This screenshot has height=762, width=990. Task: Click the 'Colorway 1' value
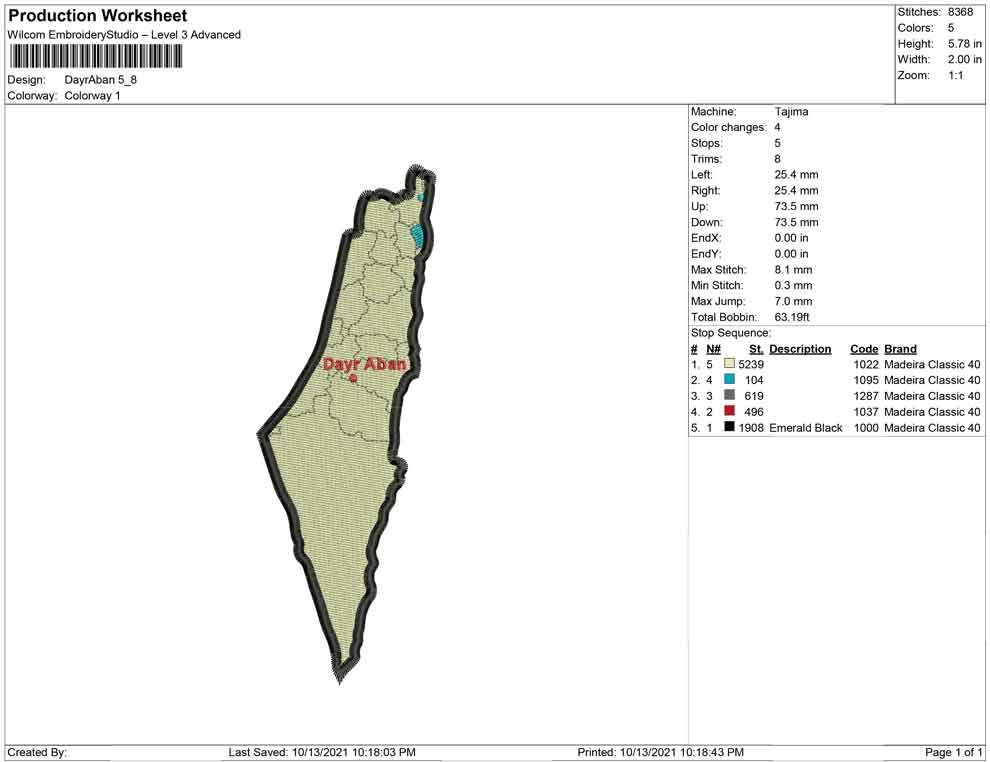(x=92, y=96)
